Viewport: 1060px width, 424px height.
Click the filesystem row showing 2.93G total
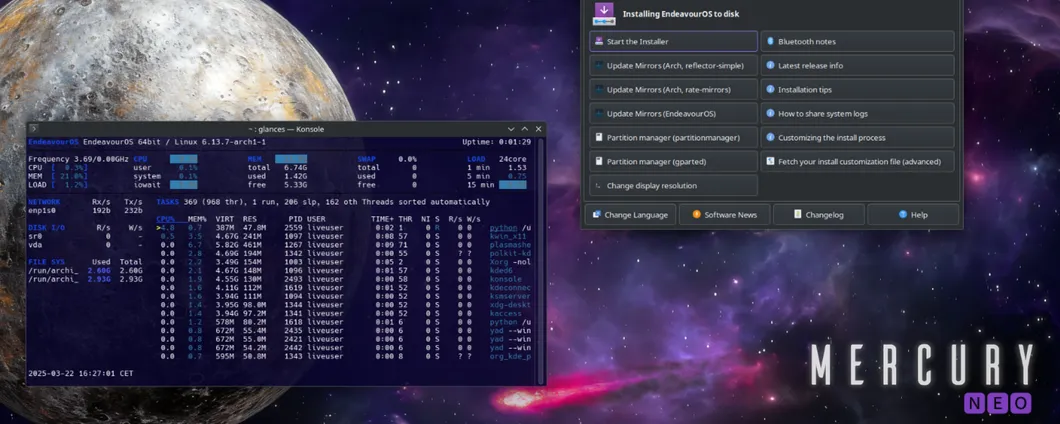coord(85,279)
